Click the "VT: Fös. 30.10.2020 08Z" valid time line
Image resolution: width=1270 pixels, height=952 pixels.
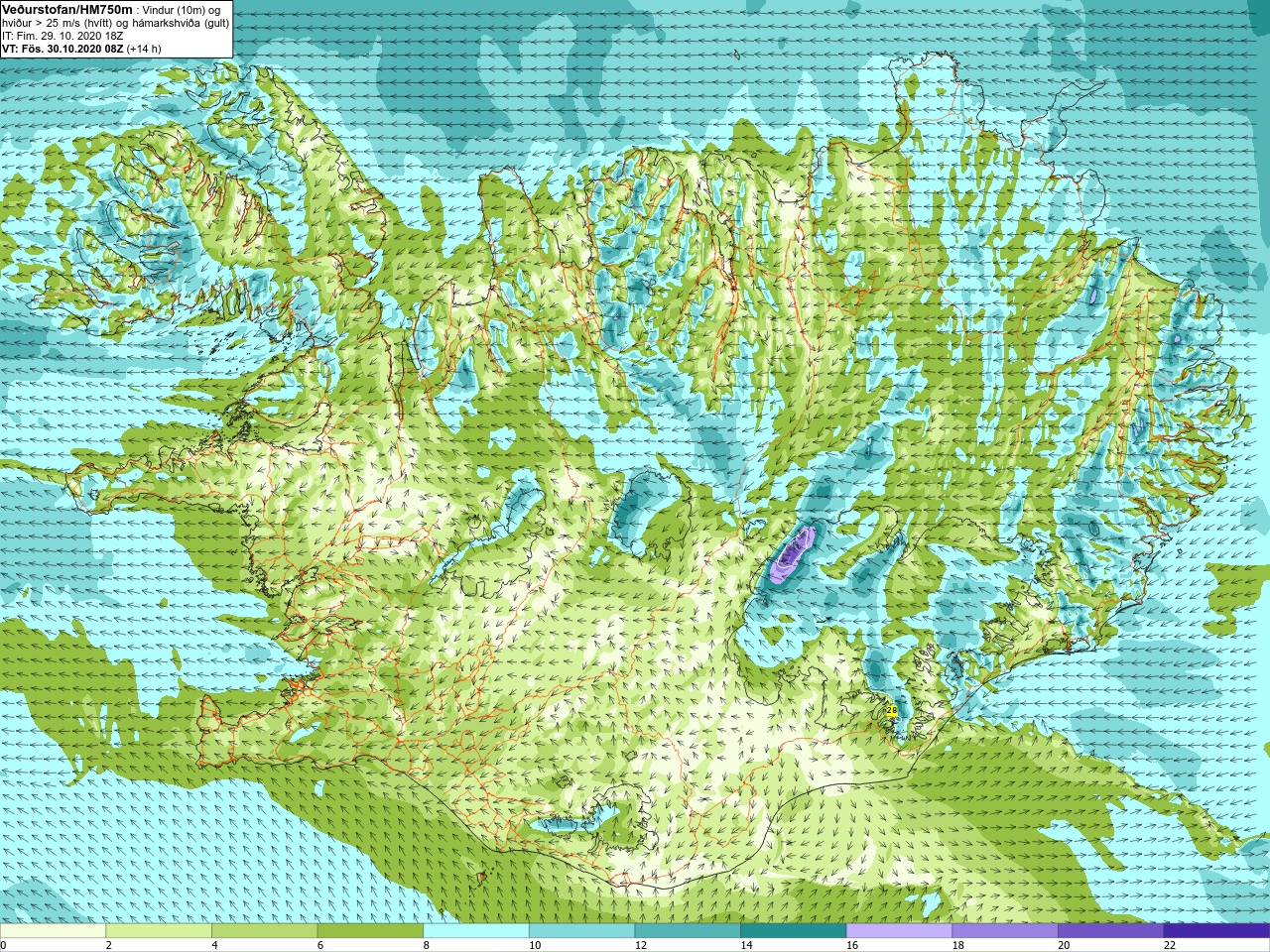click(63, 49)
